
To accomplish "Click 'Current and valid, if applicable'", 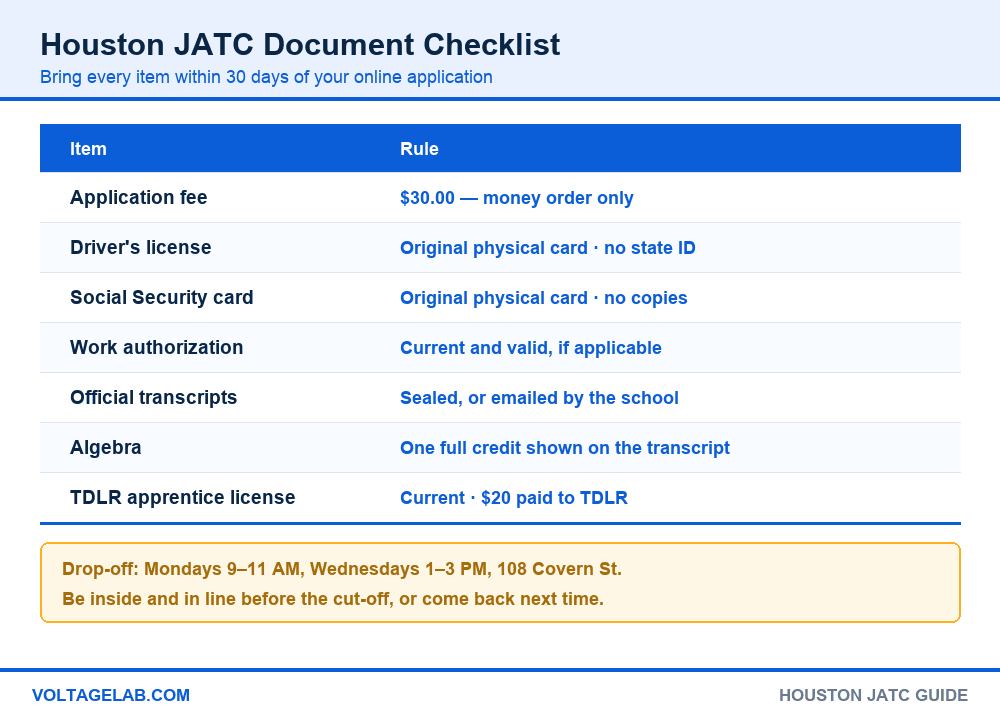I will tap(531, 348).
